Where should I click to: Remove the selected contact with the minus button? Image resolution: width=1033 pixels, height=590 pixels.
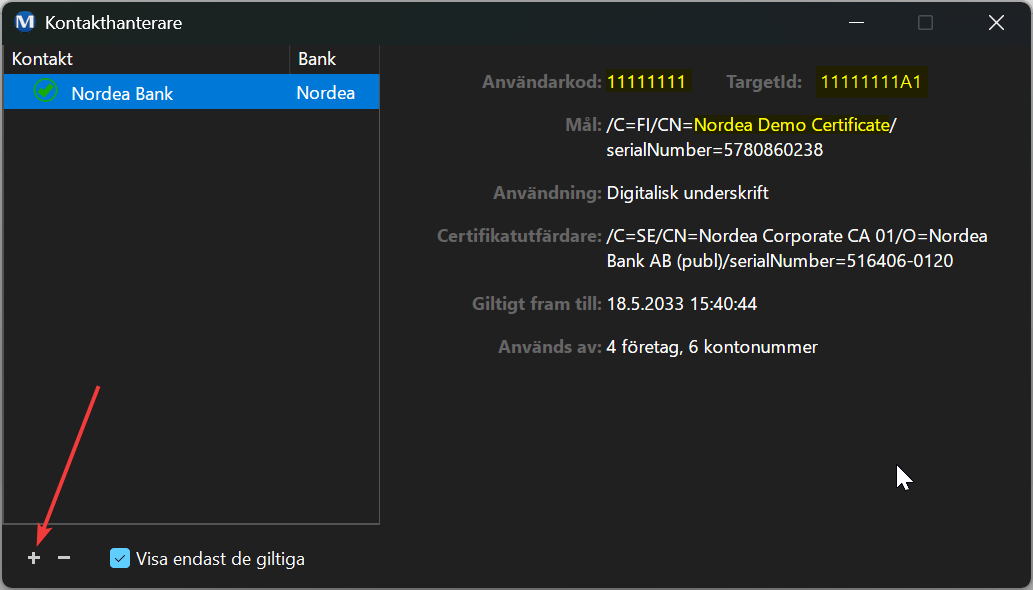(64, 558)
